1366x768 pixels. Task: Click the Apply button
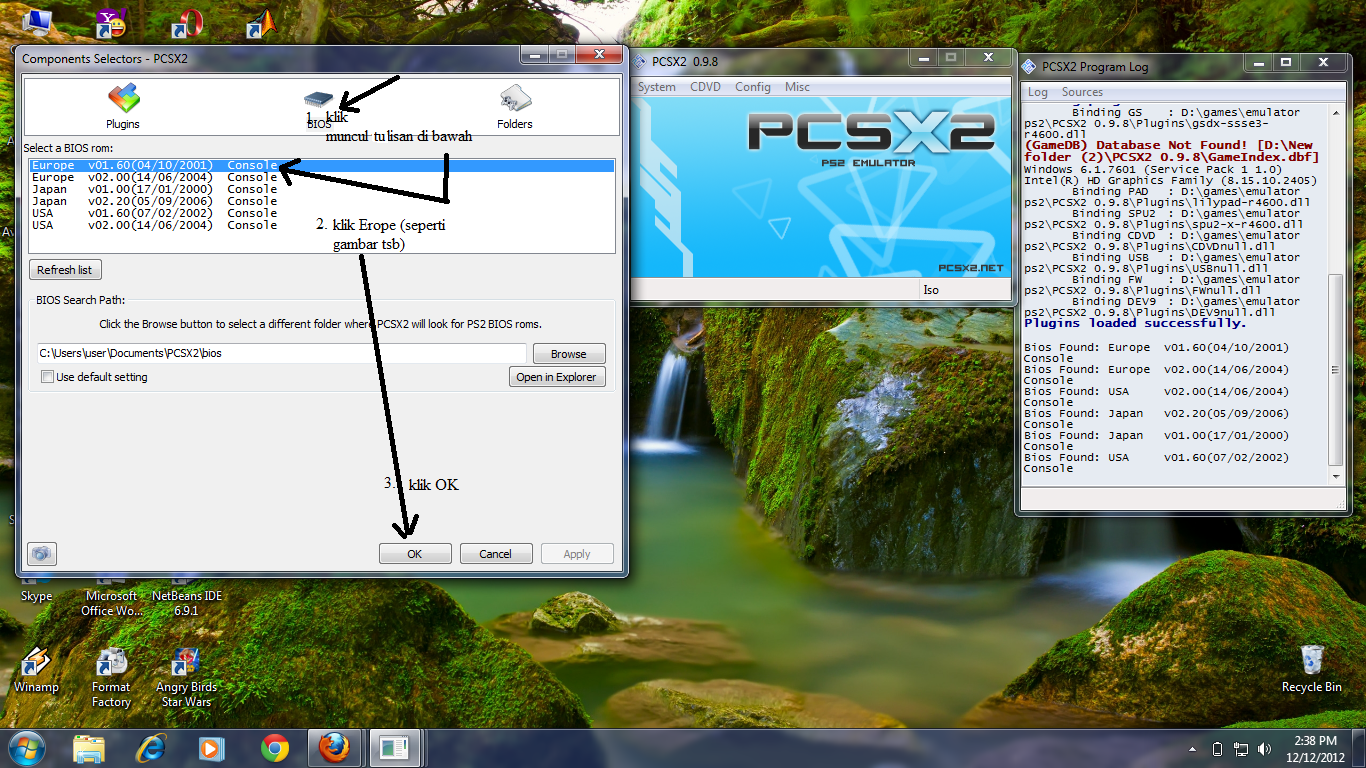(x=577, y=554)
